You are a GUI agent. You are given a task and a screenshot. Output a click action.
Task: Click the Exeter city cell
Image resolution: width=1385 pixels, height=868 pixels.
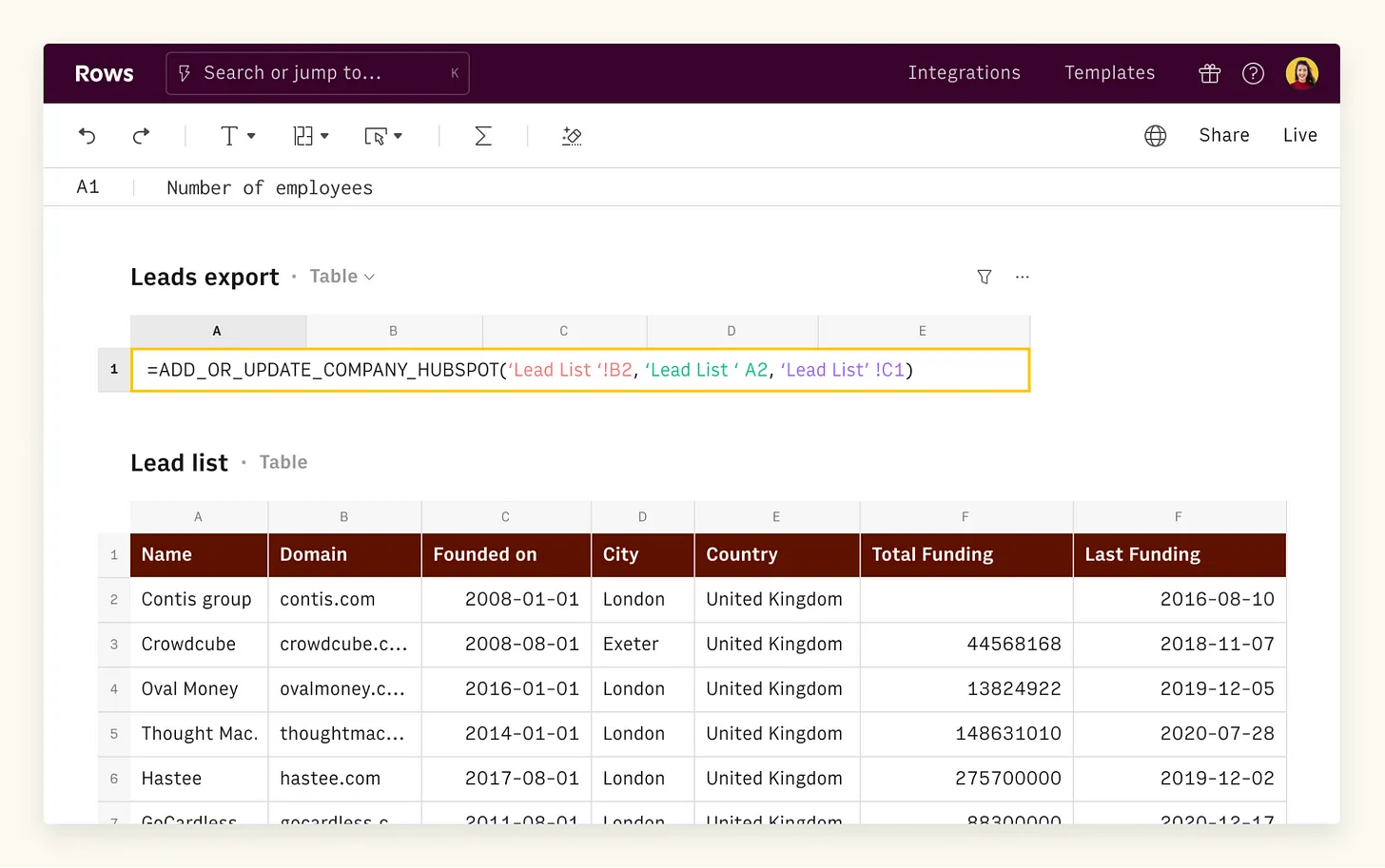pyautogui.click(x=643, y=645)
